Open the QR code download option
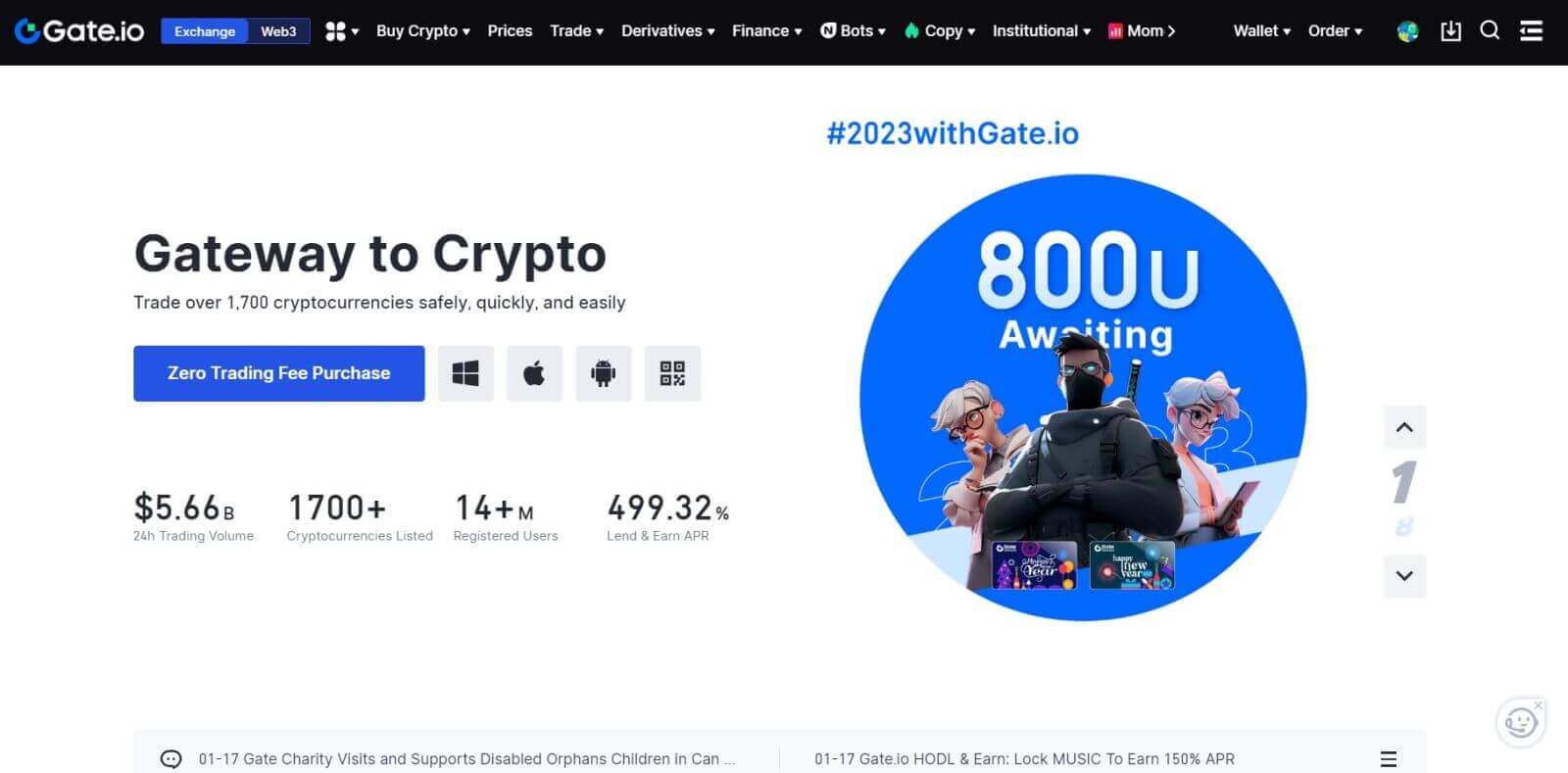The height and width of the screenshot is (773, 1568). 672,373
